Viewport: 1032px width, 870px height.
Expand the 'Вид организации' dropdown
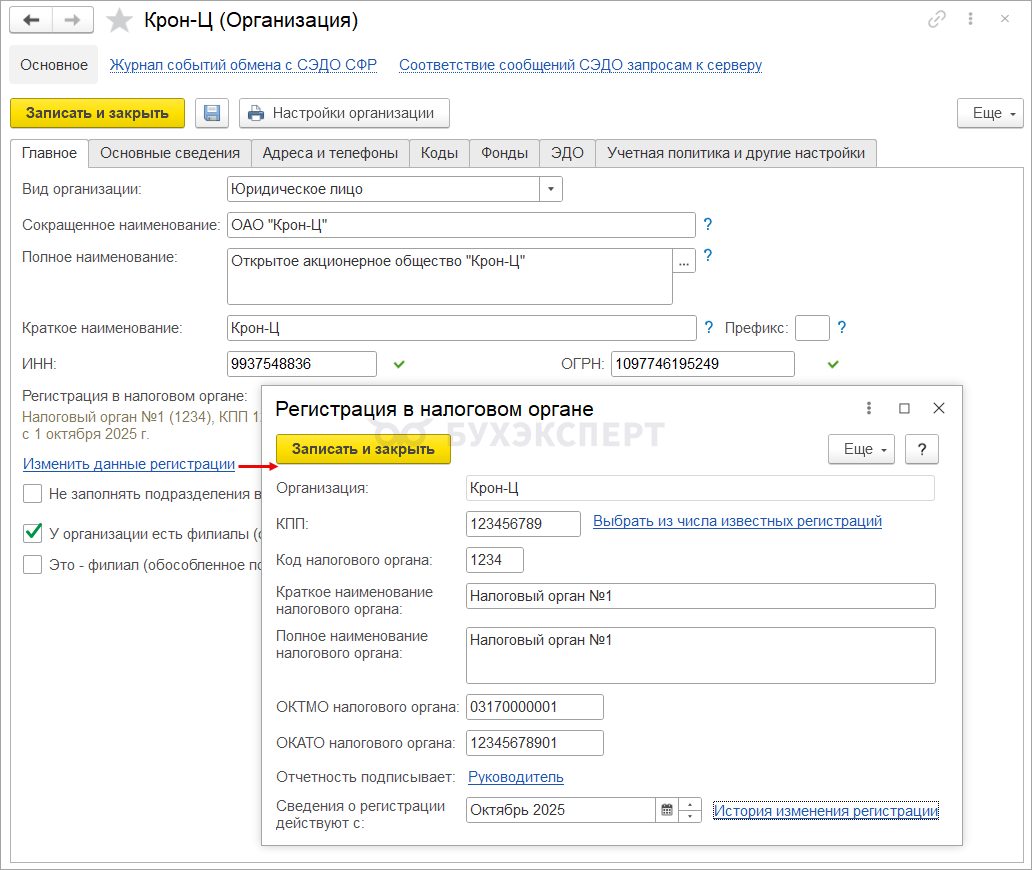[x=551, y=189]
